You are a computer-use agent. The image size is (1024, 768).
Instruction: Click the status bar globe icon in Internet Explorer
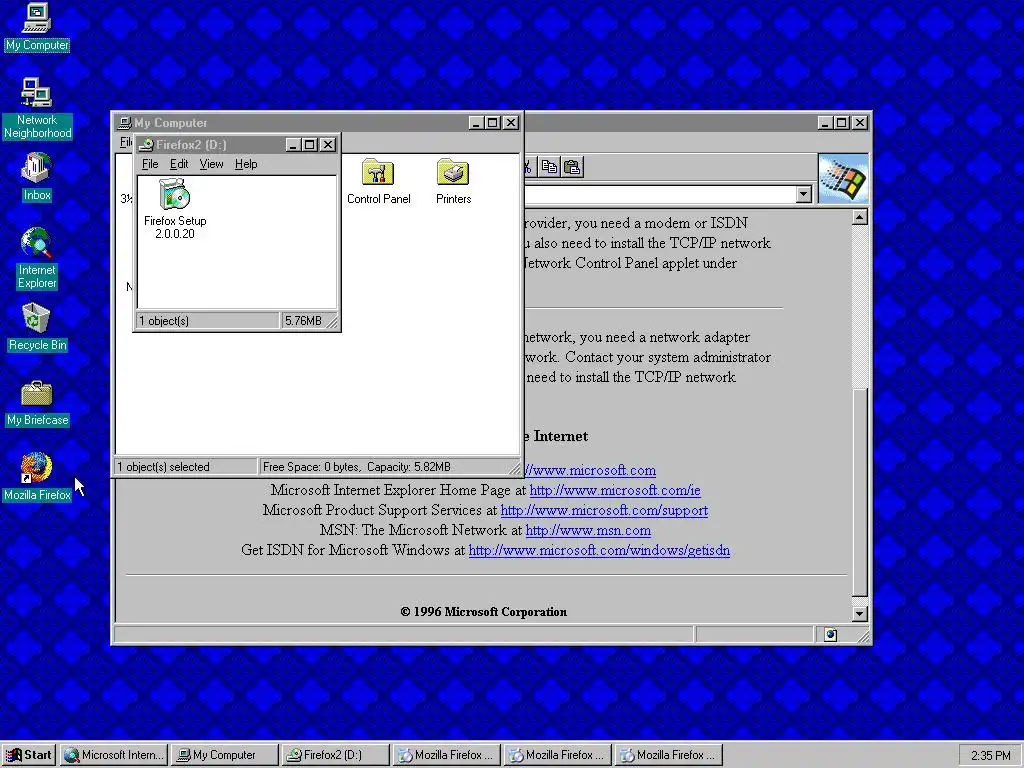pos(830,635)
